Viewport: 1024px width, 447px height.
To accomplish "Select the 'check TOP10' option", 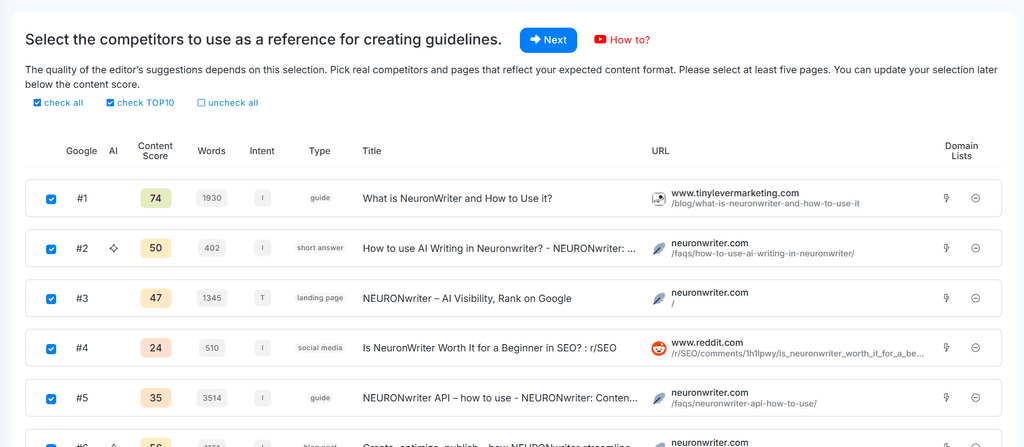I will [x=140, y=103].
